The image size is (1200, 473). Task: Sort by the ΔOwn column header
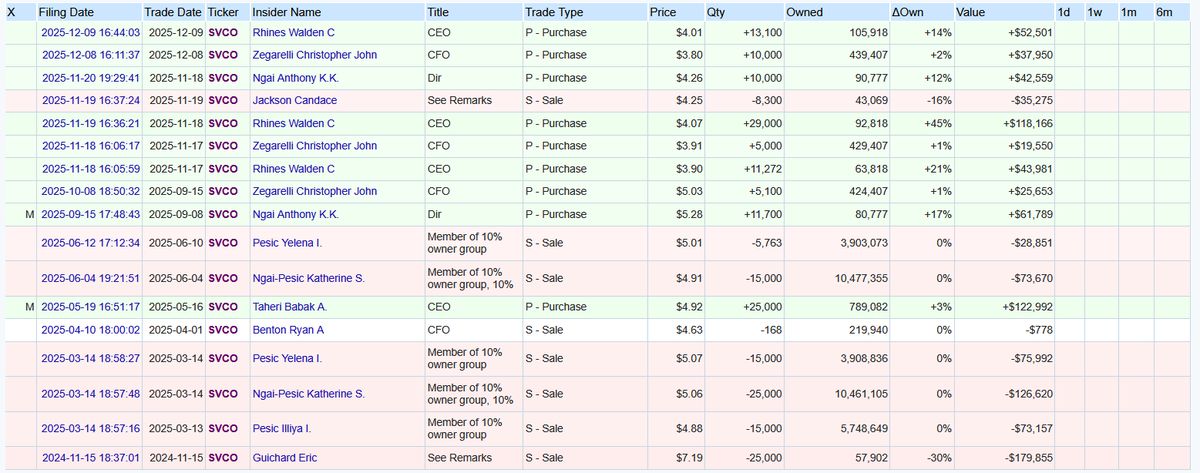[x=910, y=13]
